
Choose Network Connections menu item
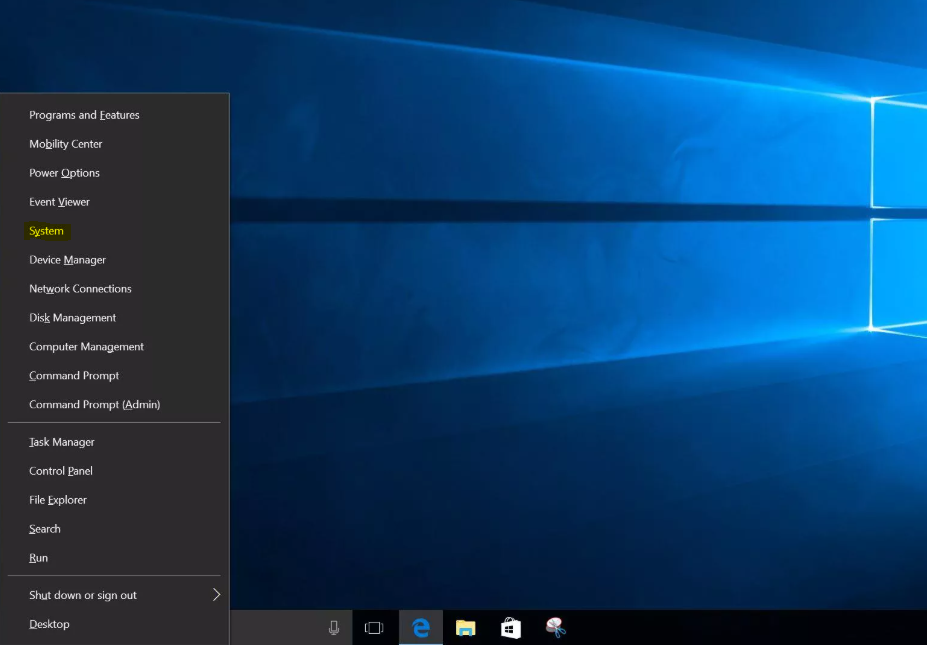pos(80,289)
